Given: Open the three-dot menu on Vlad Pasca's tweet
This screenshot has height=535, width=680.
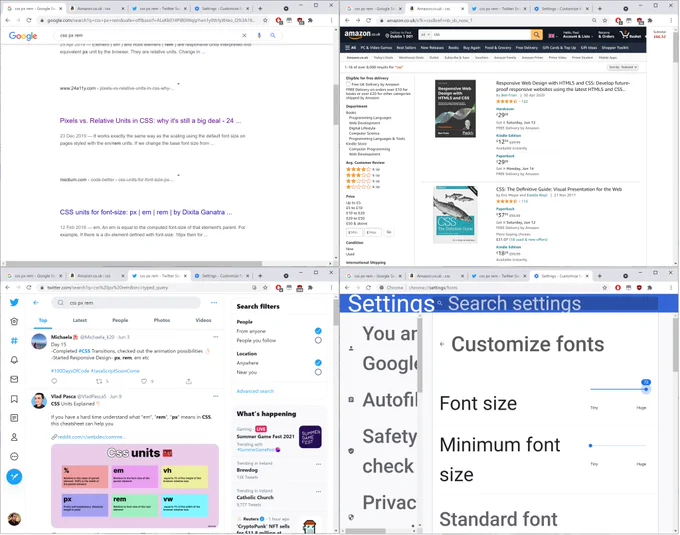Looking at the screenshot, I should tap(216, 396).
